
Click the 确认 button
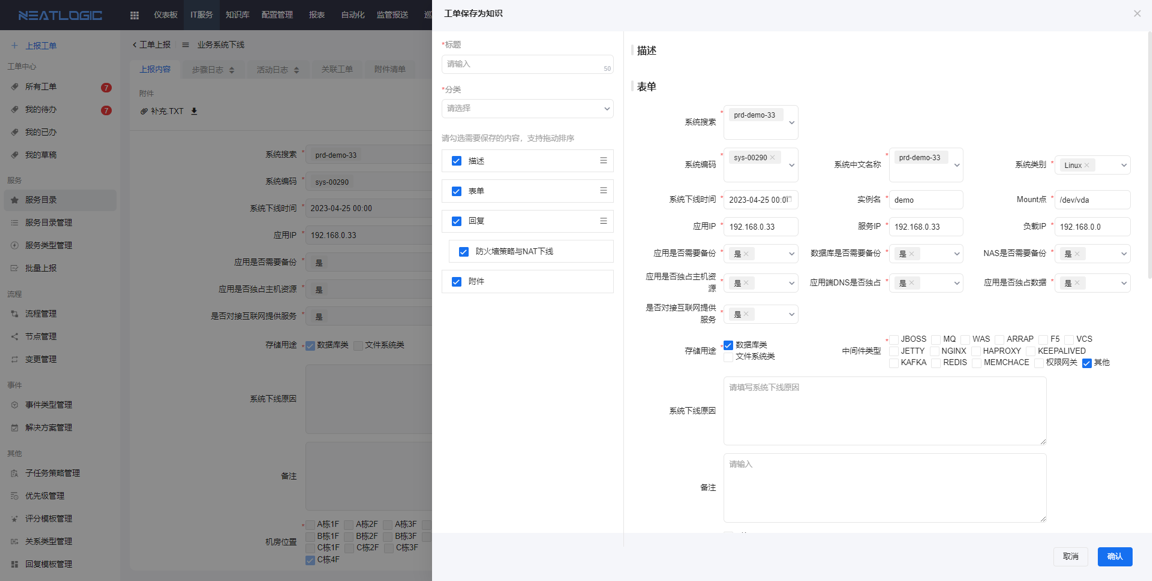(1115, 556)
